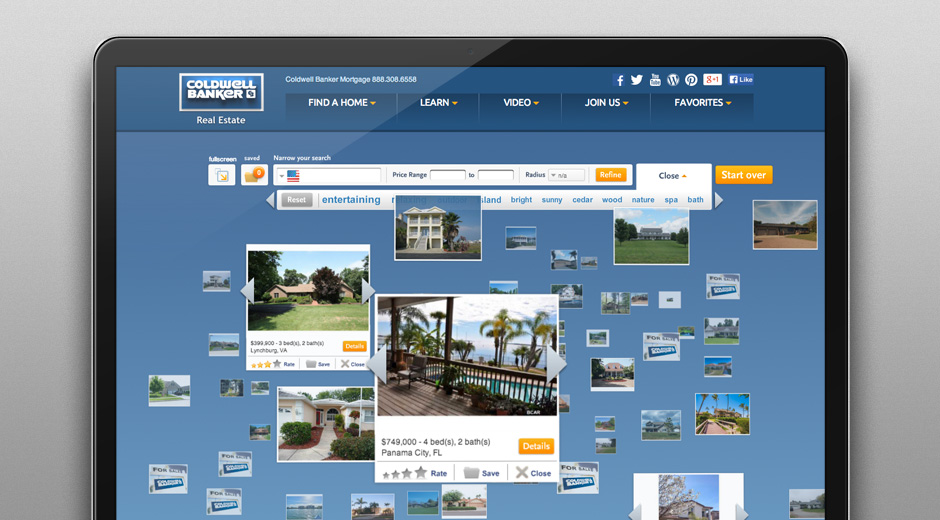Open the Pinterest social icon
The image size is (940, 520).
[691, 80]
